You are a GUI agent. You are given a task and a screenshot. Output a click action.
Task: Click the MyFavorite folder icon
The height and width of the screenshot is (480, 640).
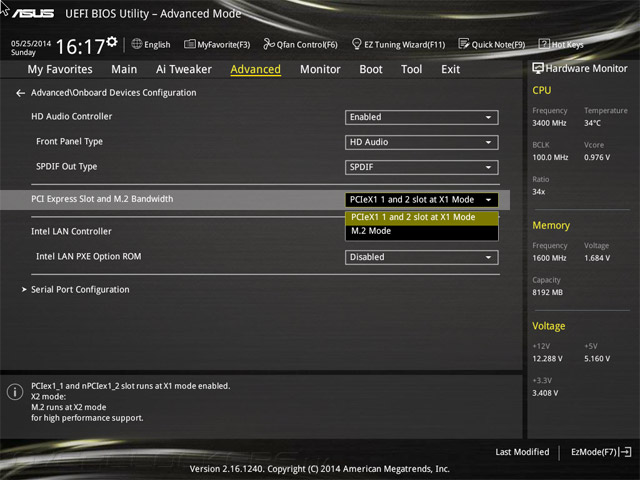point(189,44)
